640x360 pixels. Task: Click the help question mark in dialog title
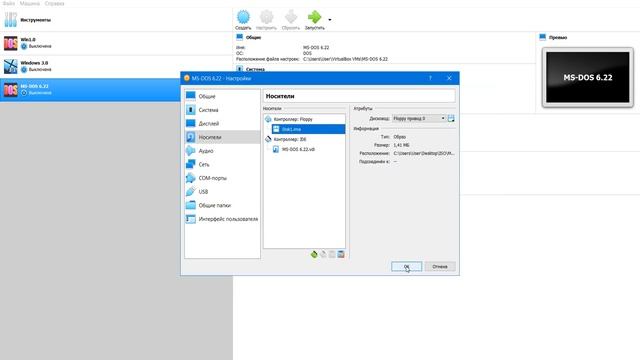[x=430, y=78]
